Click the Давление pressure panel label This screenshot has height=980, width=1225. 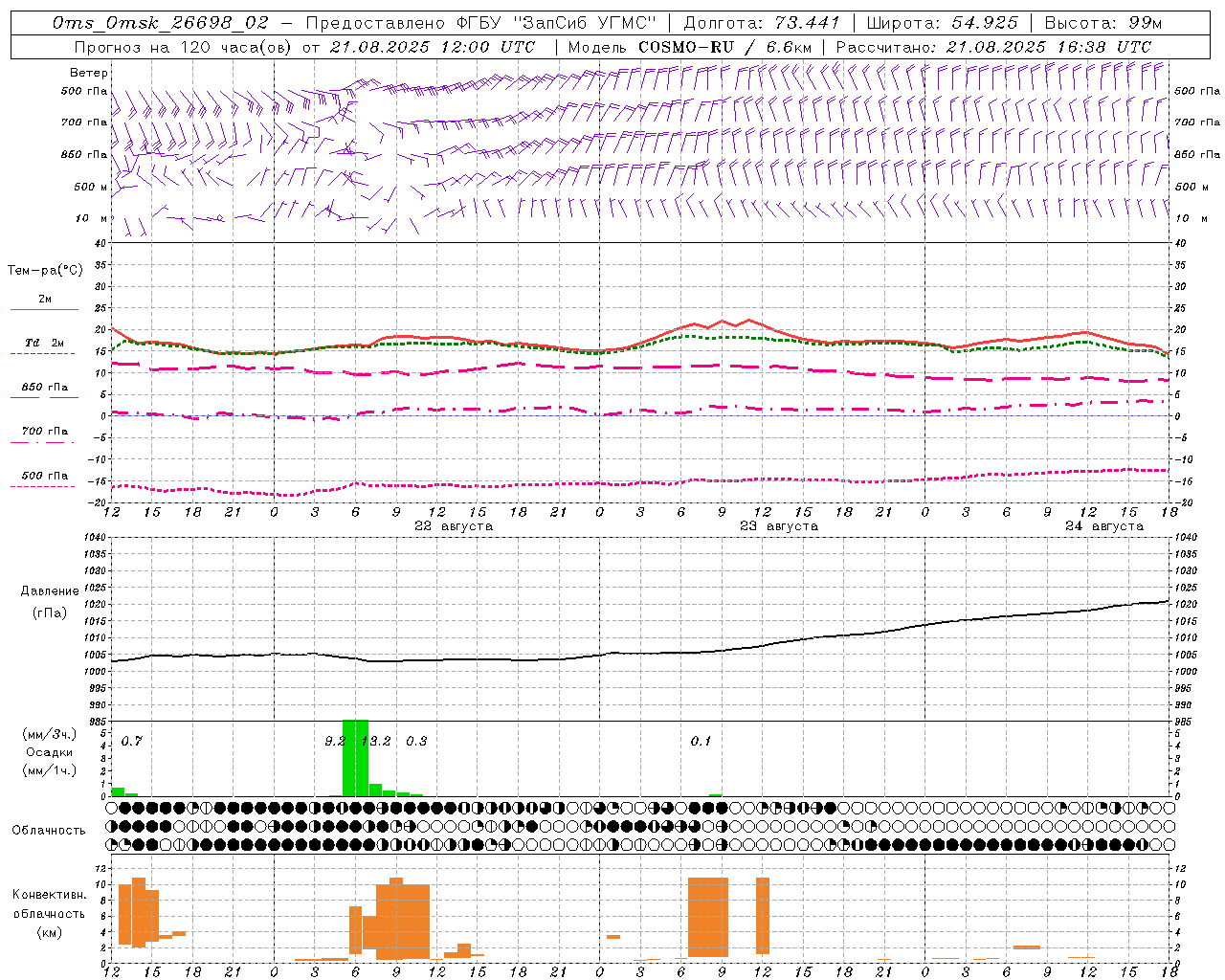point(50,591)
